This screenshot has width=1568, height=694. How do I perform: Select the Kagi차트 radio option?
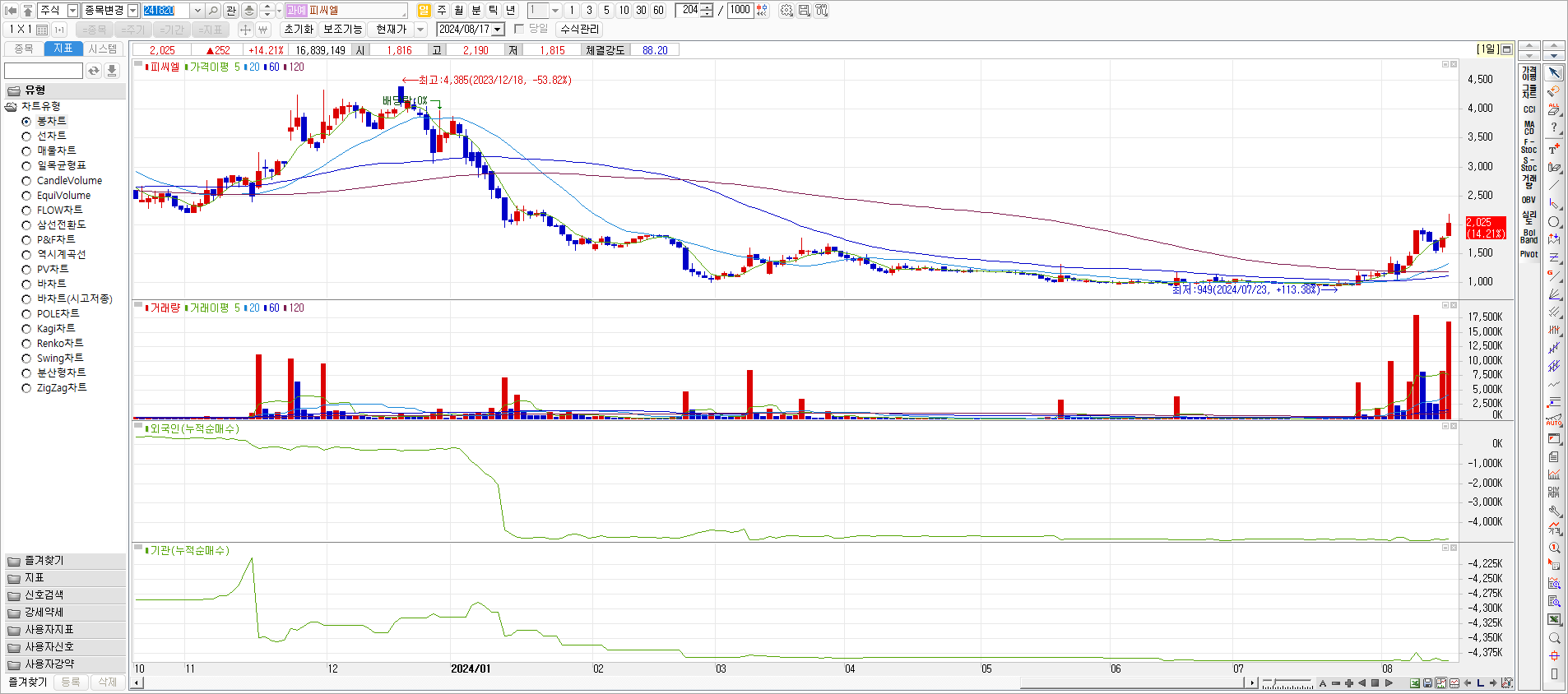pyautogui.click(x=26, y=329)
